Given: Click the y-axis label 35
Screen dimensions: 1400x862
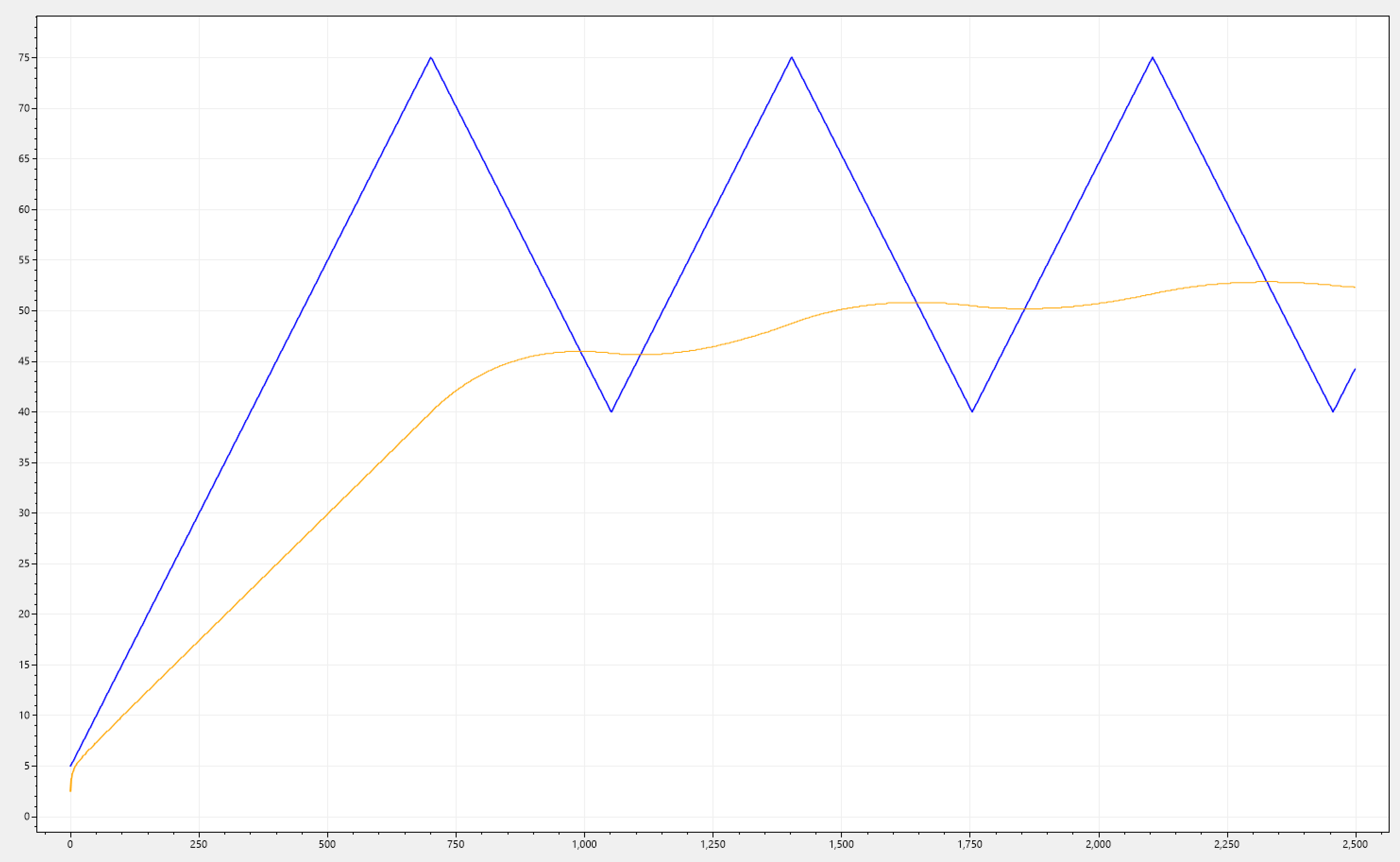Looking at the screenshot, I should pyautogui.click(x=24, y=462).
